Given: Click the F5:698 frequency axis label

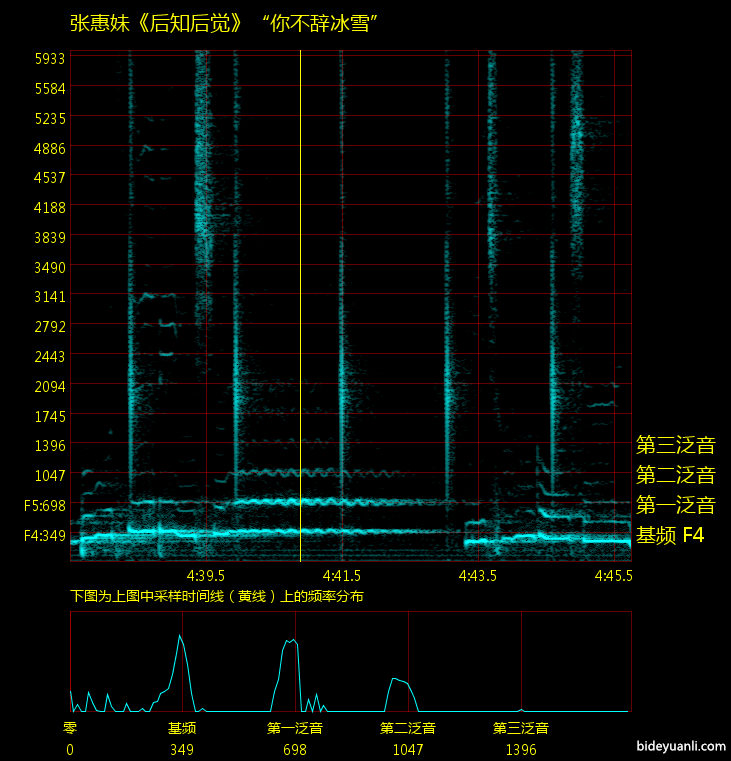Looking at the screenshot, I should (x=45, y=506).
